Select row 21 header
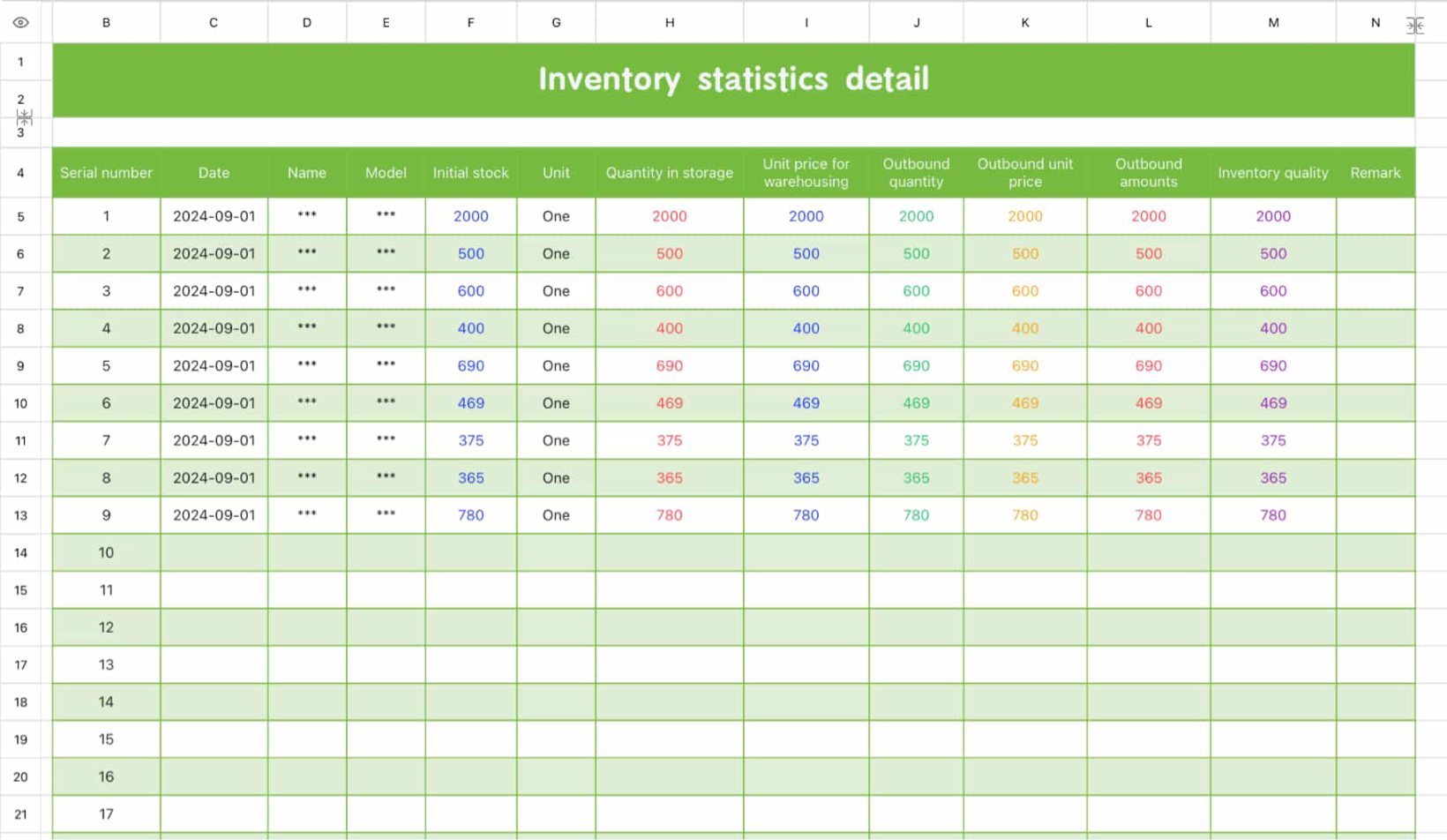The image size is (1447, 840). [x=20, y=814]
